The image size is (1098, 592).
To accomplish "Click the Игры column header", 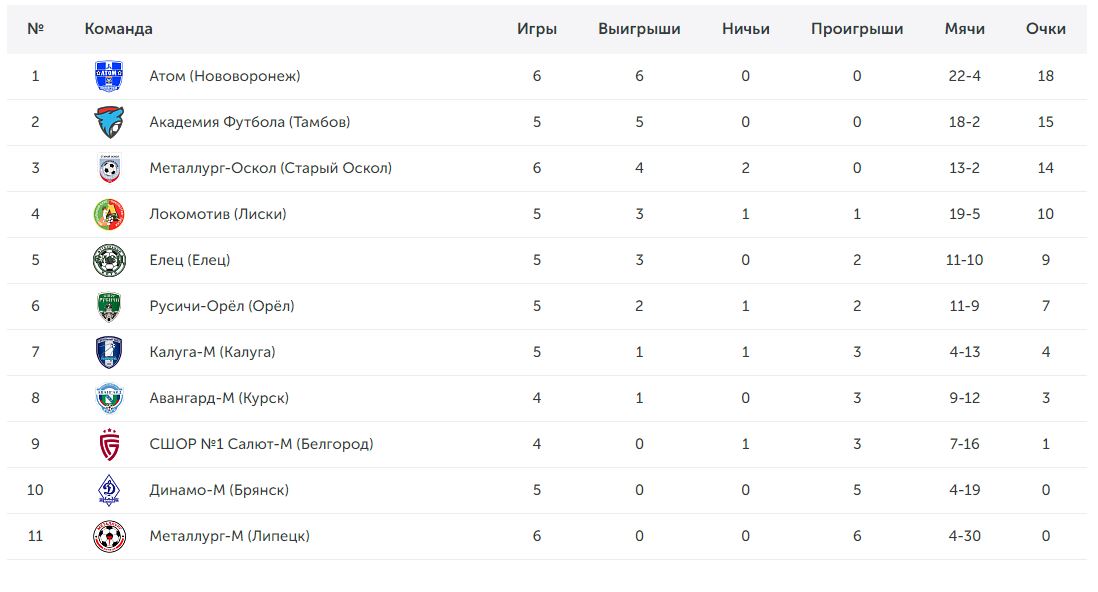I will coord(537,29).
